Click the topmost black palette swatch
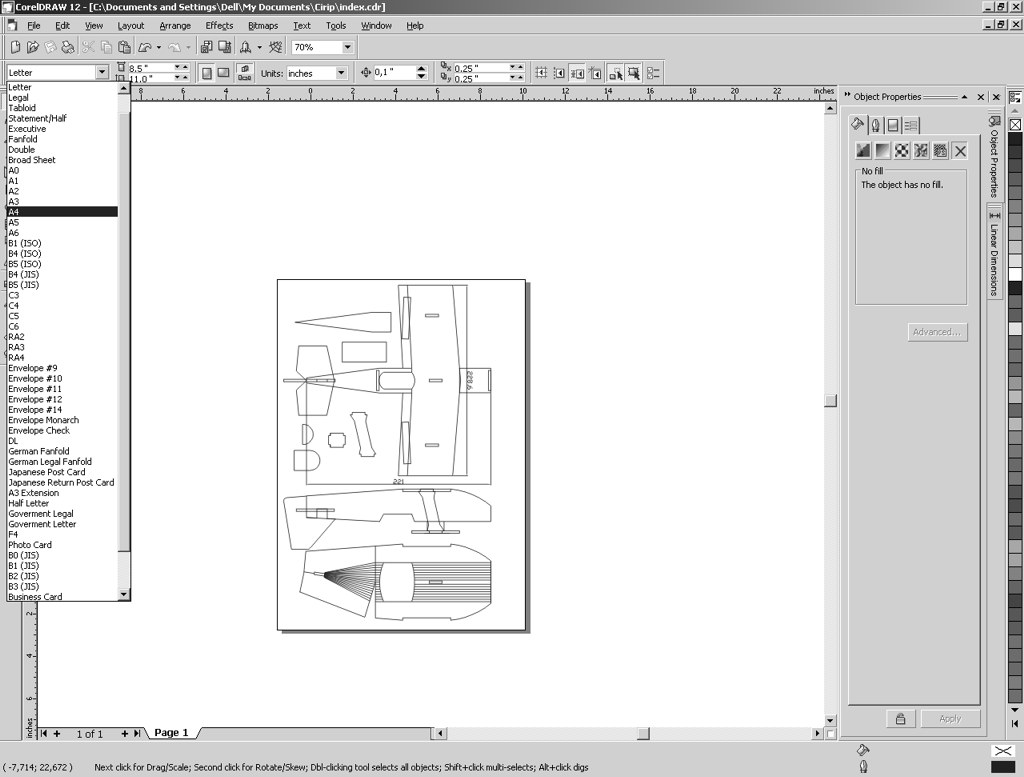 [x=1016, y=138]
